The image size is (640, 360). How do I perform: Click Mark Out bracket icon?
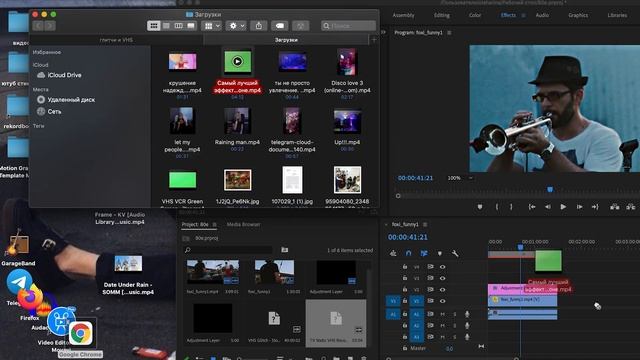511,207
